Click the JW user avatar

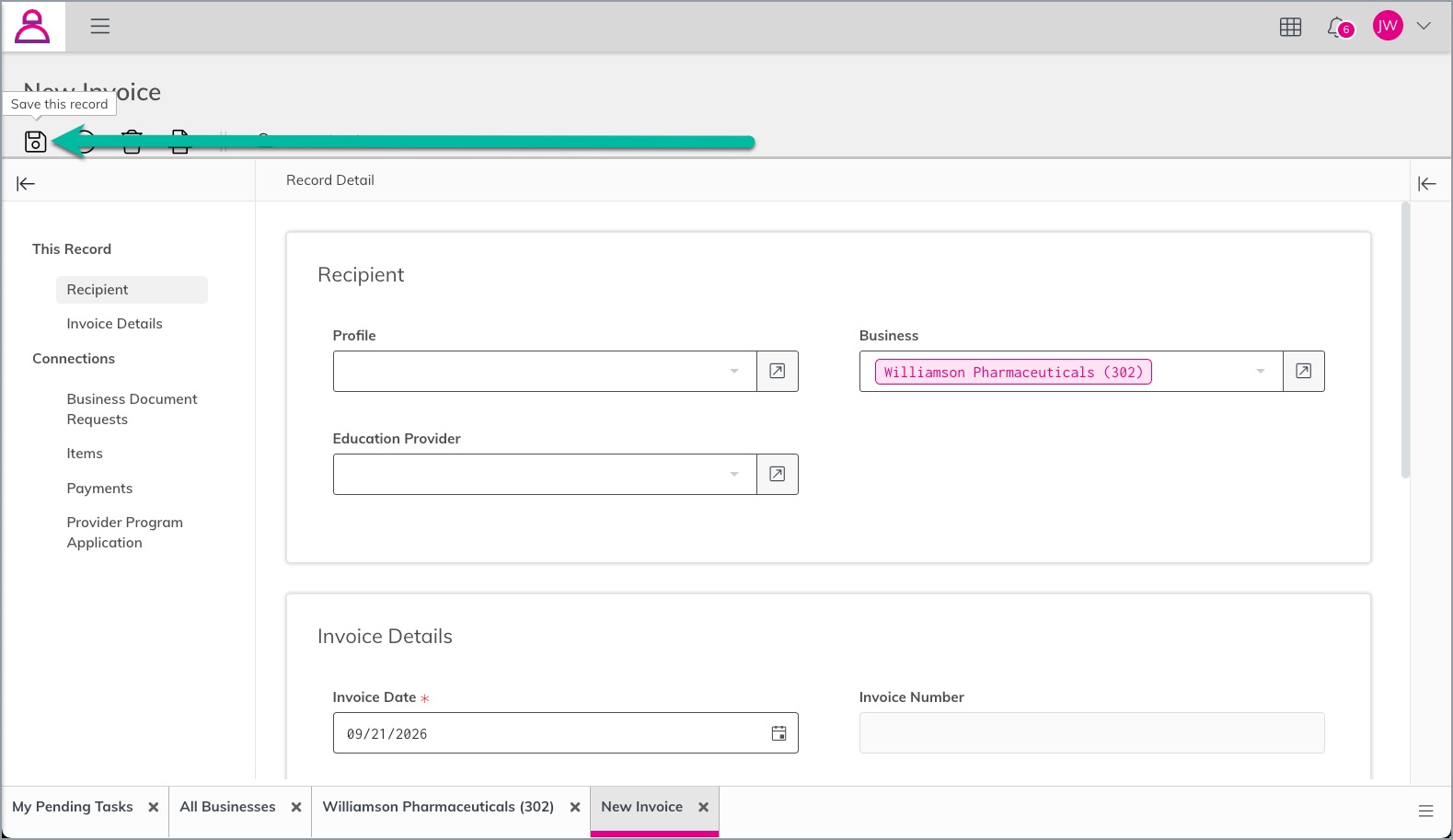[1388, 26]
